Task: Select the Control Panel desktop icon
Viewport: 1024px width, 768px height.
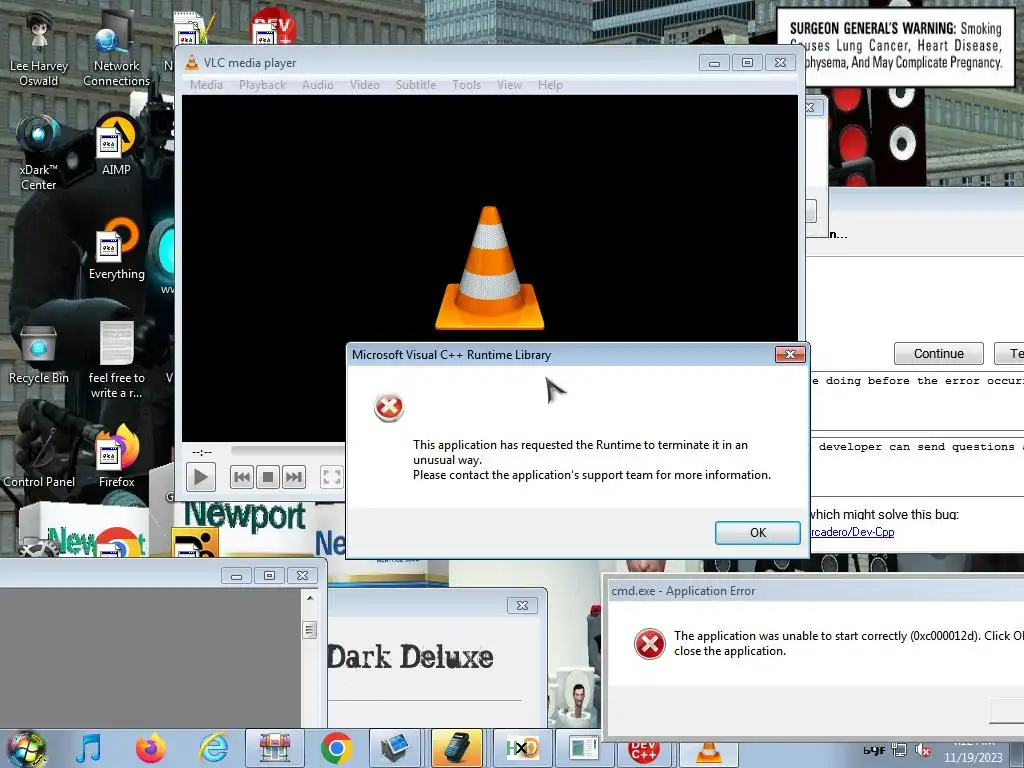Action: pyautogui.click(x=39, y=457)
